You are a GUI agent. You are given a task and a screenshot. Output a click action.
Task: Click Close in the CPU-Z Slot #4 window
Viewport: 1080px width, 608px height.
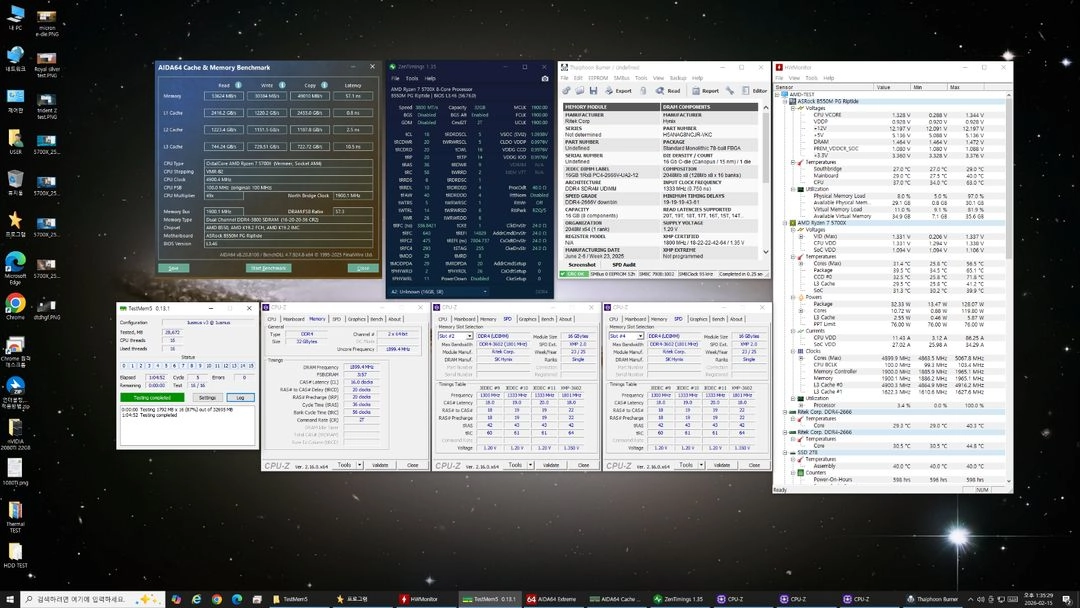coord(754,465)
